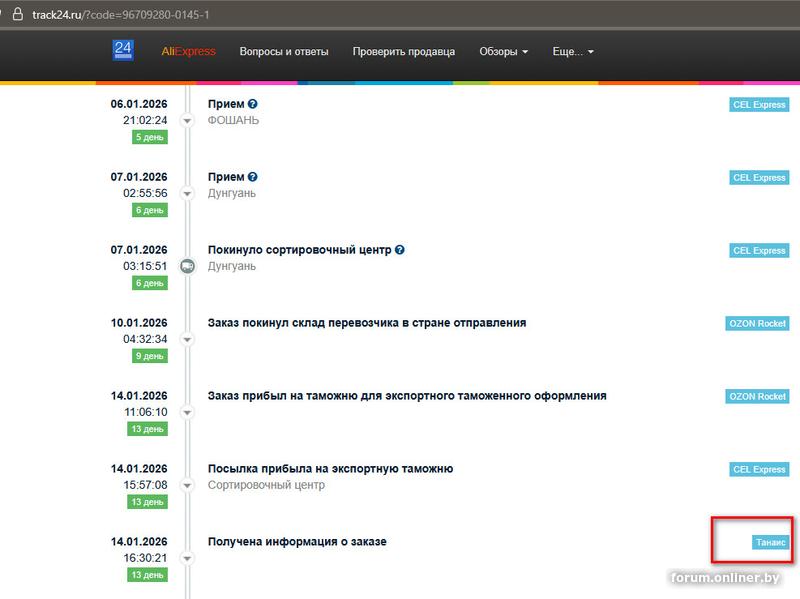Click 6 день label under 03:15:51
The width and height of the screenshot is (800, 599).
click(149, 283)
